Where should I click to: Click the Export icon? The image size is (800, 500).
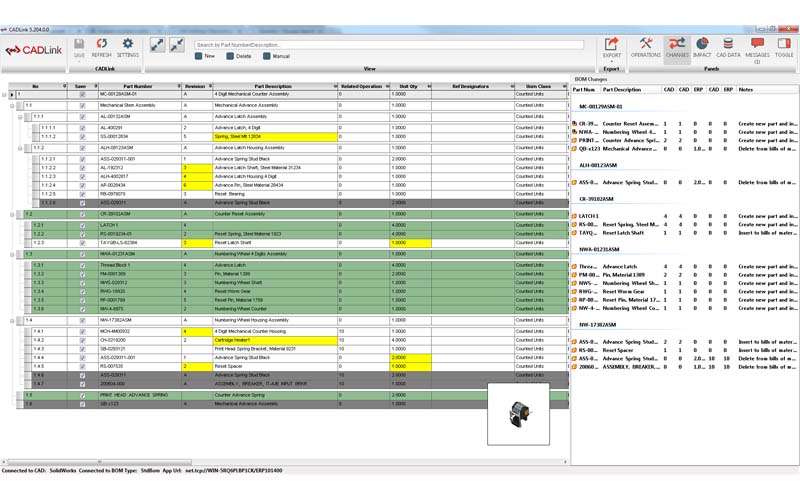point(611,44)
